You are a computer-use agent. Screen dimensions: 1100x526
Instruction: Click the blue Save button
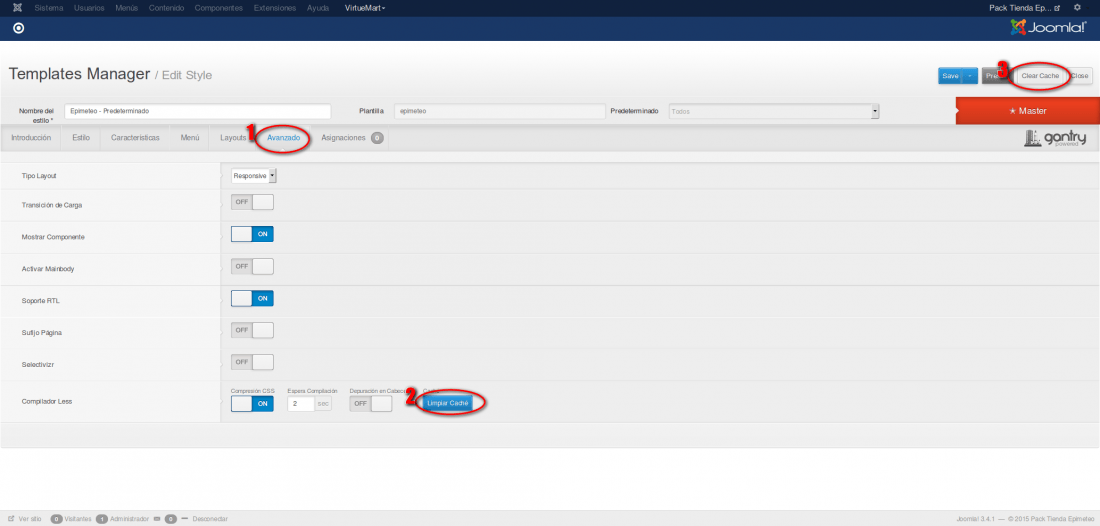point(950,76)
